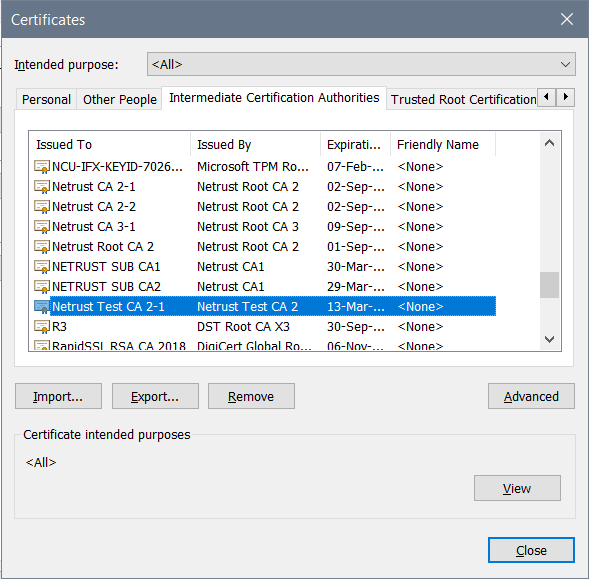The width and height of the screenshot is (589, 579).
Task: Sort by the Issued To column header
Action: pos(110,144)
